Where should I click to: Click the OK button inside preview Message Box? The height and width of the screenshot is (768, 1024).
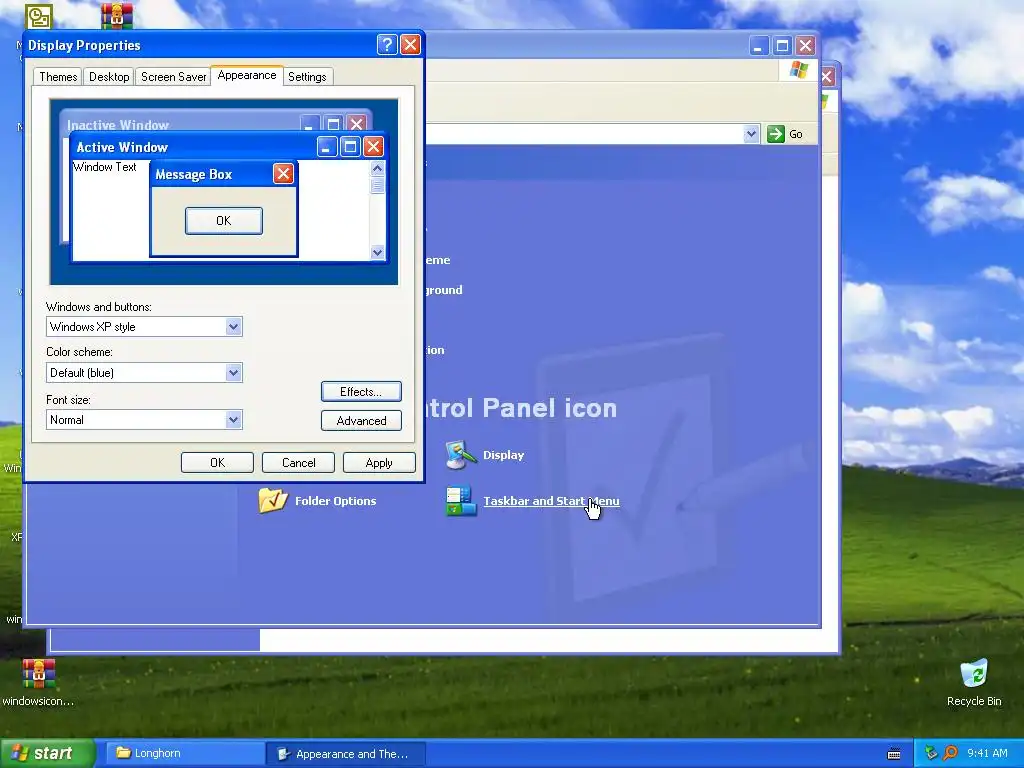tap(223, 221)
